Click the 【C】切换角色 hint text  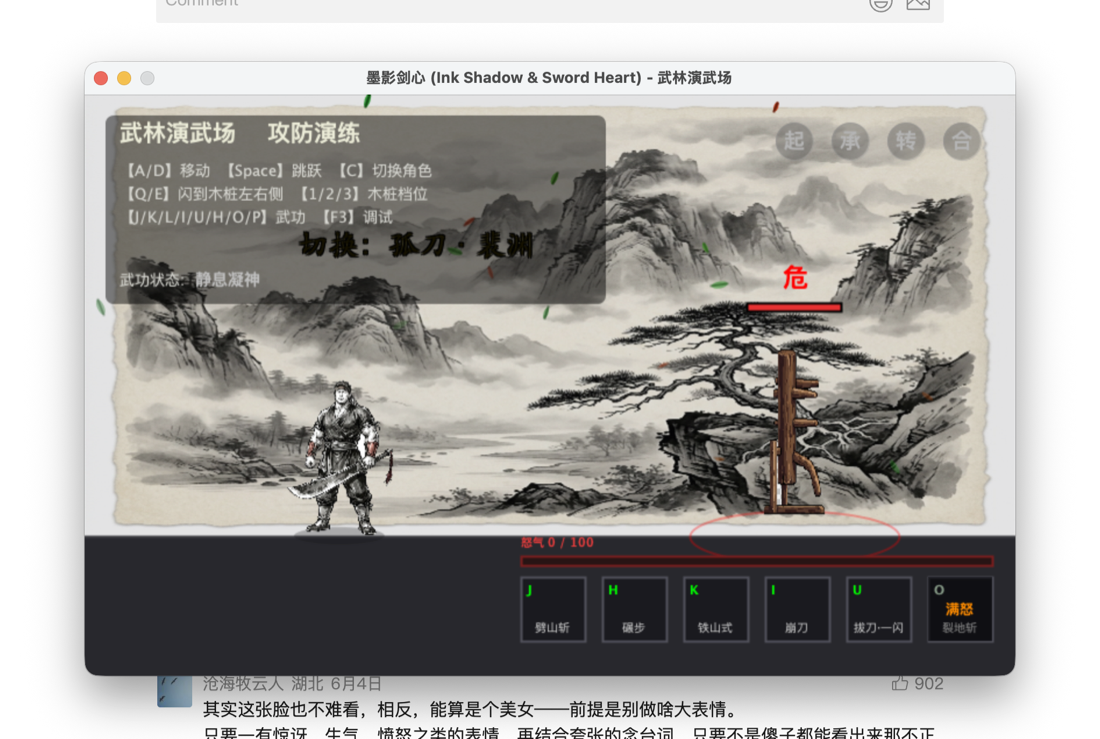[x=383, y=171]
